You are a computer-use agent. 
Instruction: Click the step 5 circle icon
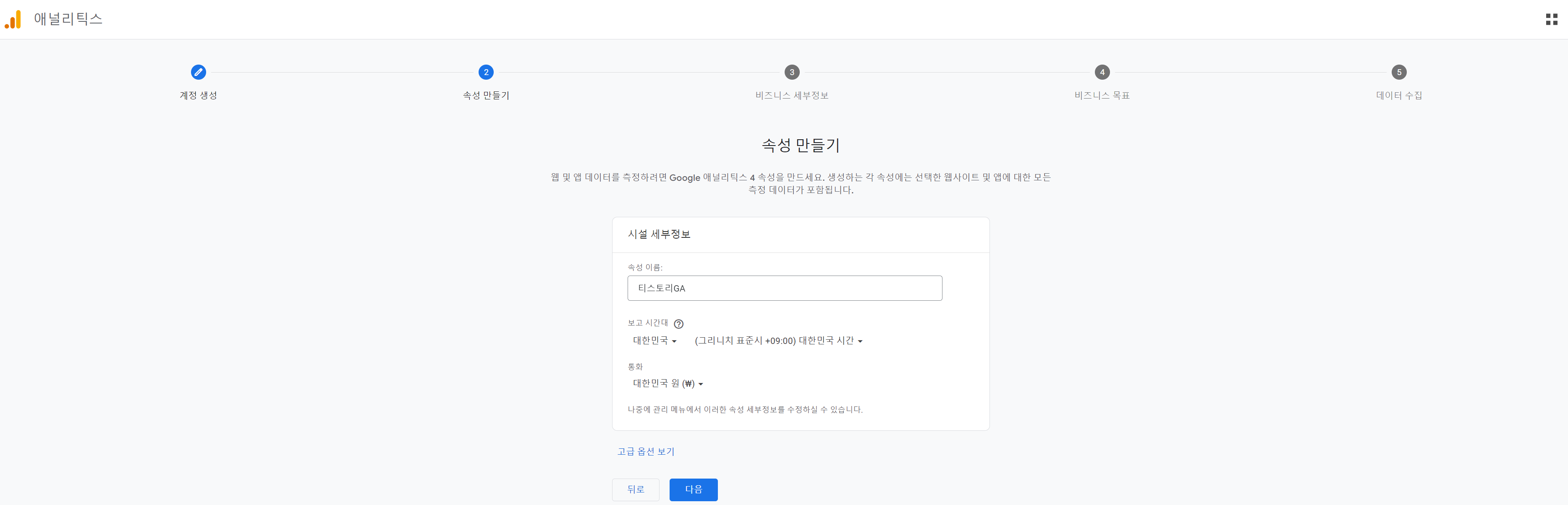click(x=1399, y=73)
